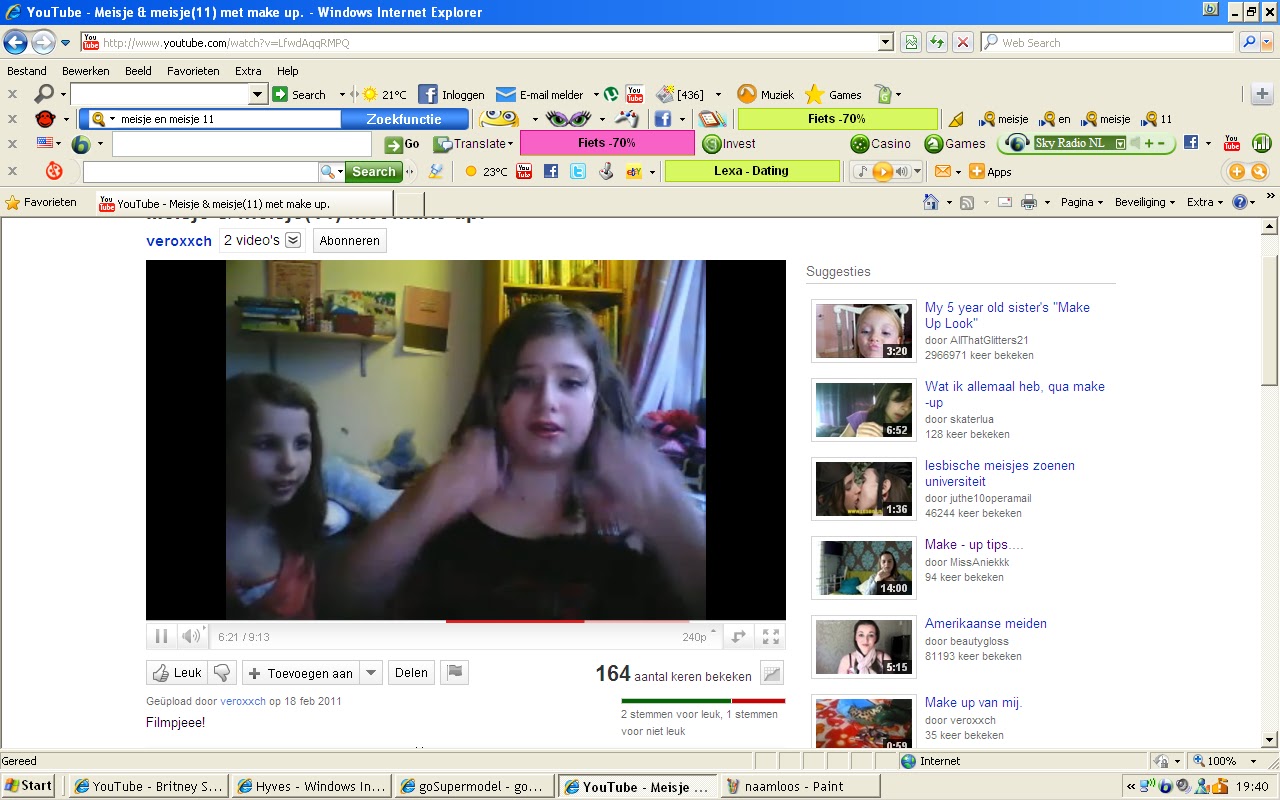
Task: Click the Windows Start button
Action: pos(29,786)
